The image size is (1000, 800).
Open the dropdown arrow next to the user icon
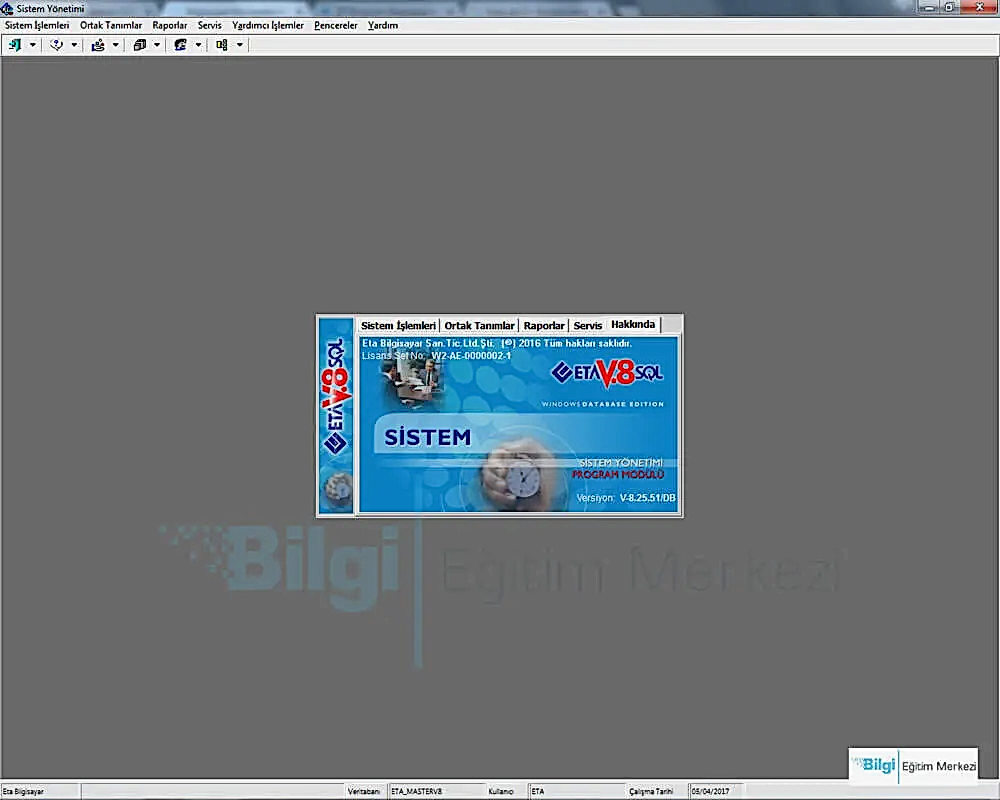click(116, 45)
